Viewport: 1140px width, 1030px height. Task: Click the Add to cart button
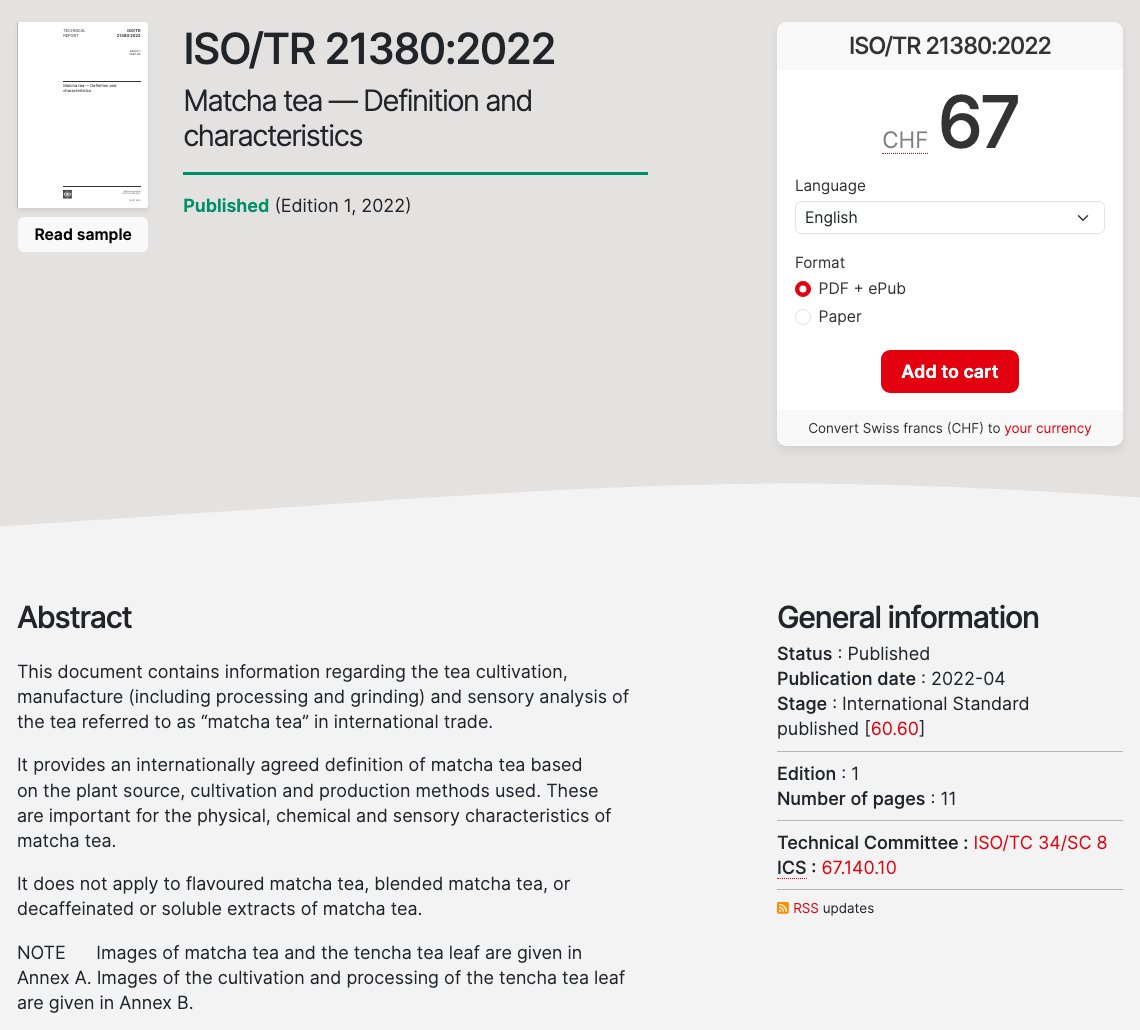pyautogui.click(x=950, y=371)
